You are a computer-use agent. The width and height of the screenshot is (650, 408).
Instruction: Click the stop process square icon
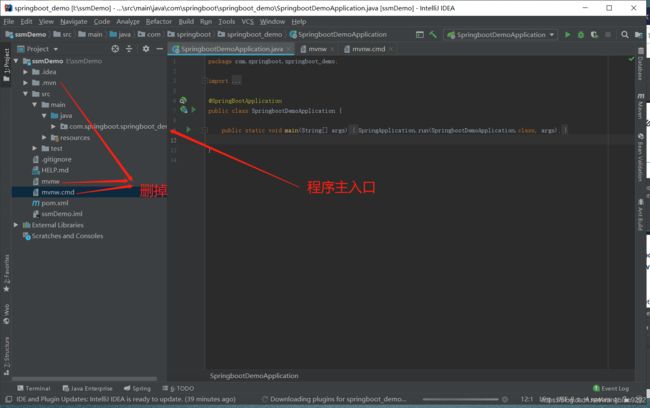pos(608,35)
